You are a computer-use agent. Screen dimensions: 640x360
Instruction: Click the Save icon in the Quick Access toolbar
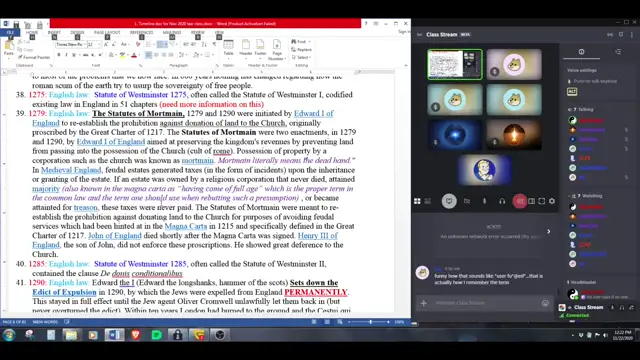coord(16,24)
